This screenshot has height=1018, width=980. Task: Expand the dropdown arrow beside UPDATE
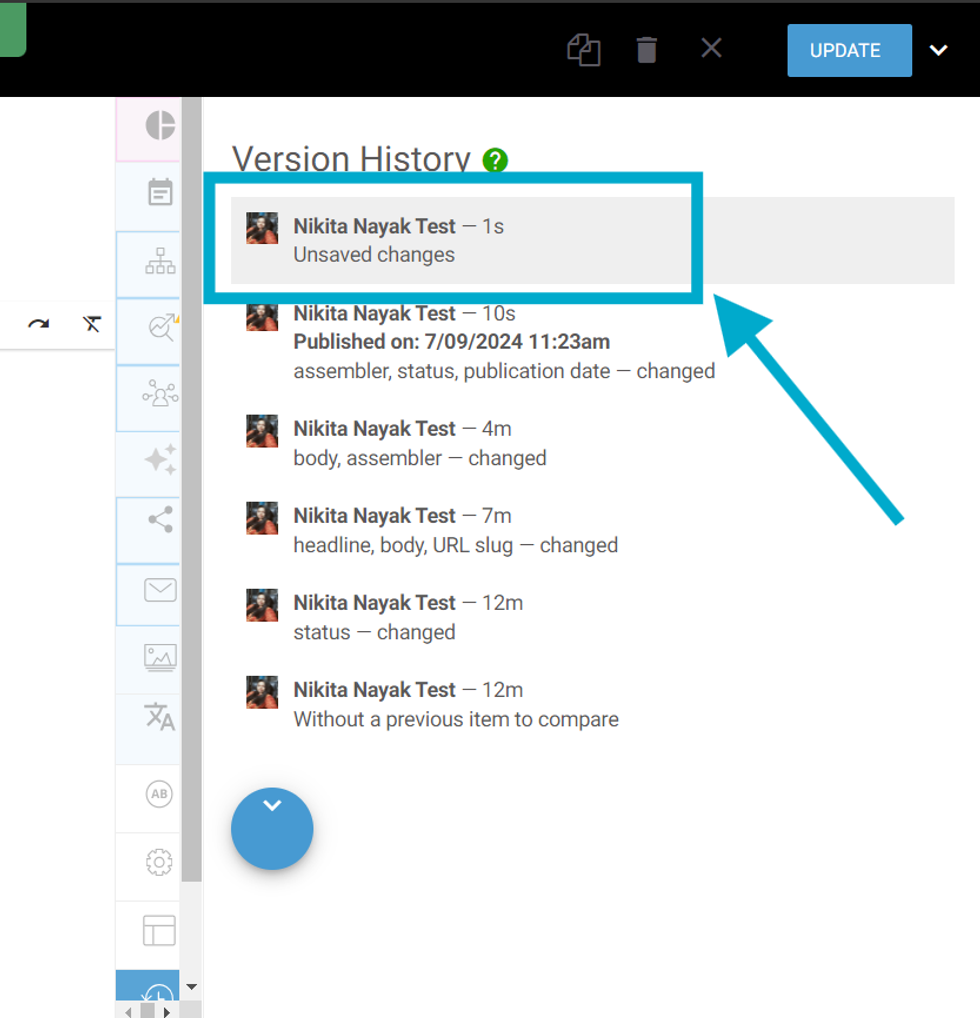[938, 51]
